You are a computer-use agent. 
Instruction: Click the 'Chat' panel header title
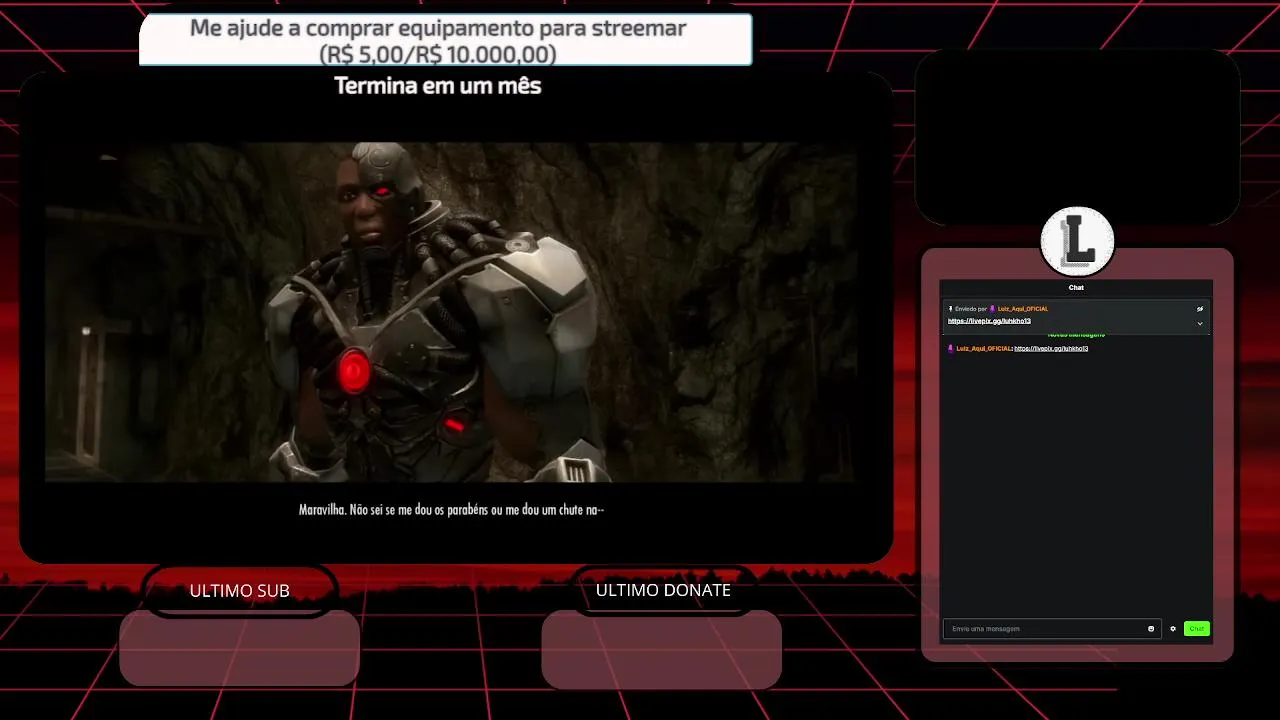point(1076,288)
